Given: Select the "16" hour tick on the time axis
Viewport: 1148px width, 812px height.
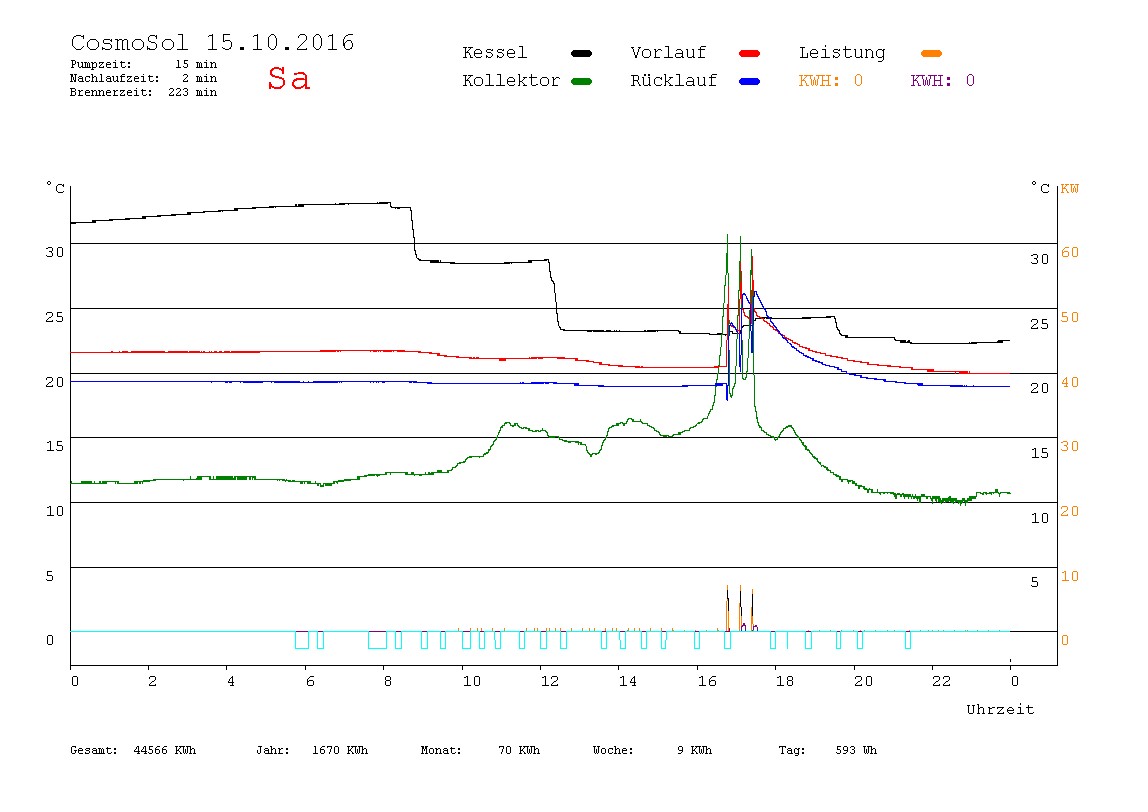Looking at the screenshot, I should point(707,682).
